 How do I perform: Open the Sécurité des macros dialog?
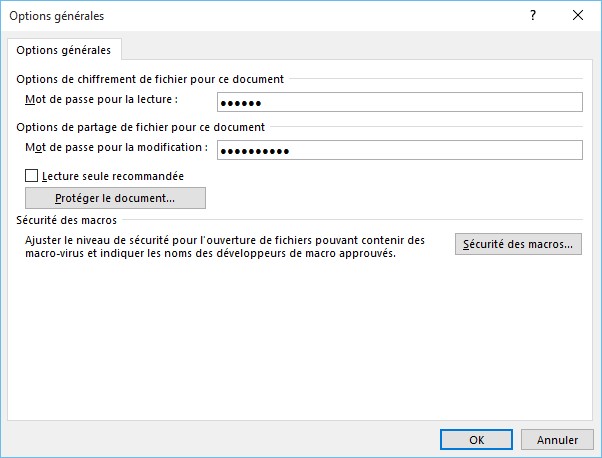[518, 244]
